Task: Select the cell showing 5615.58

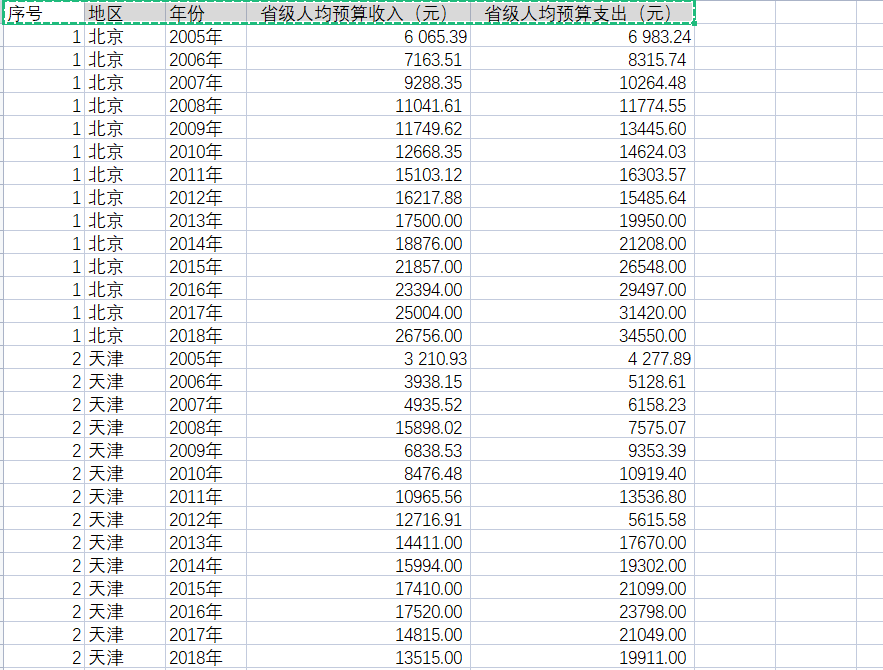Action: coord(582,520)
